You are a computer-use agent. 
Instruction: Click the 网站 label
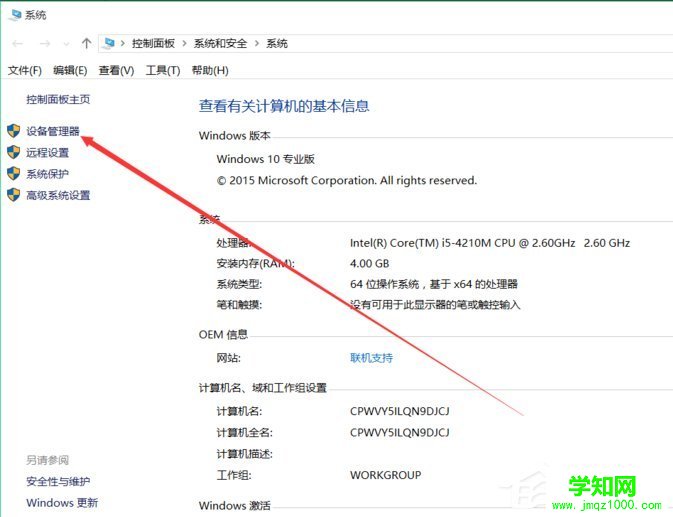(228, 358)
